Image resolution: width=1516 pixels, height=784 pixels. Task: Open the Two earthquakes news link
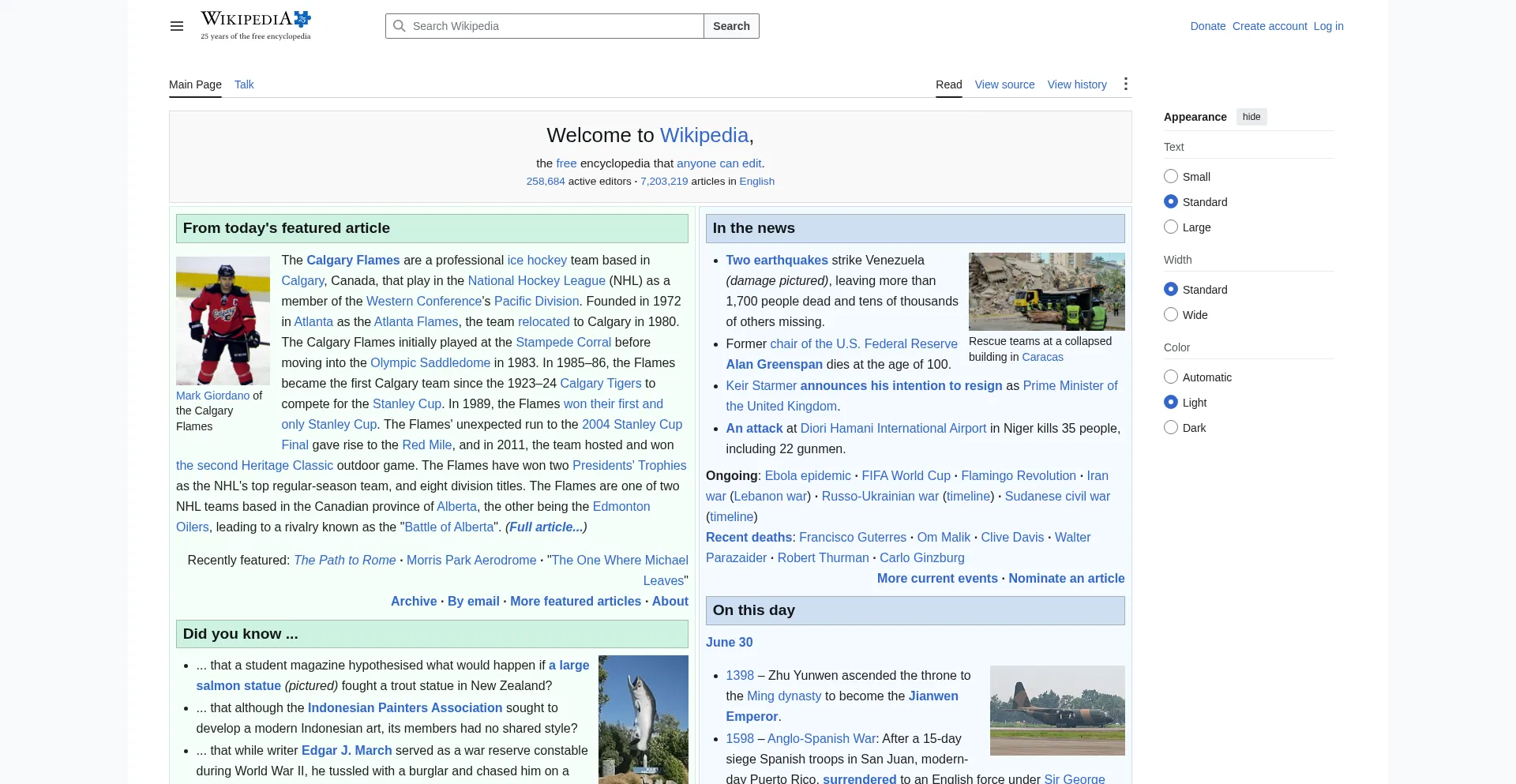point(777,260)
